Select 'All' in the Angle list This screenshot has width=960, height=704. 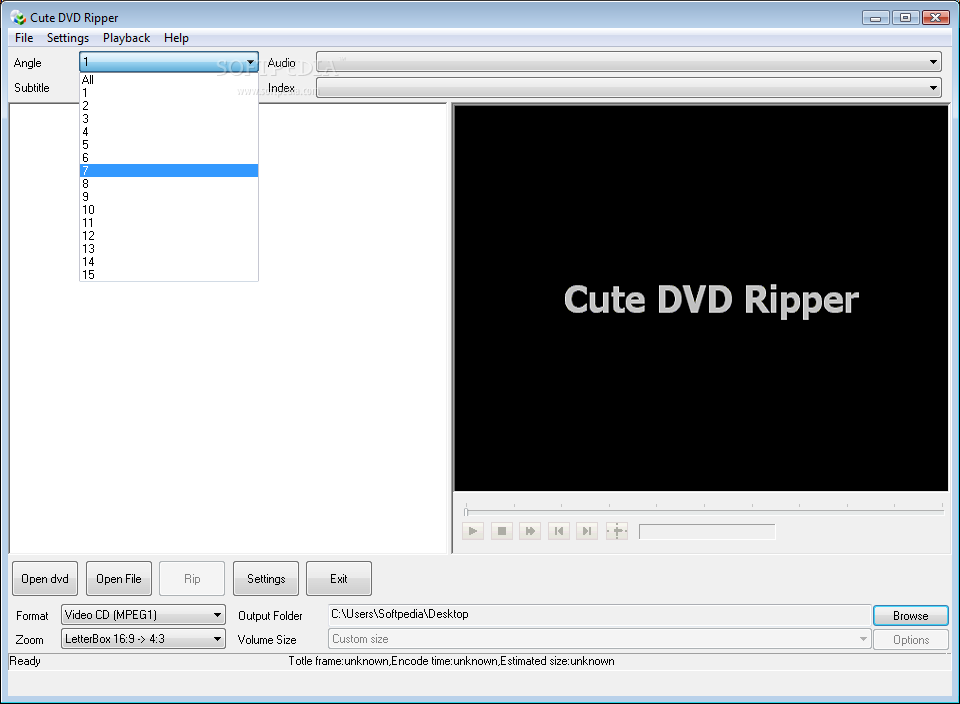(x=169, y=80)
